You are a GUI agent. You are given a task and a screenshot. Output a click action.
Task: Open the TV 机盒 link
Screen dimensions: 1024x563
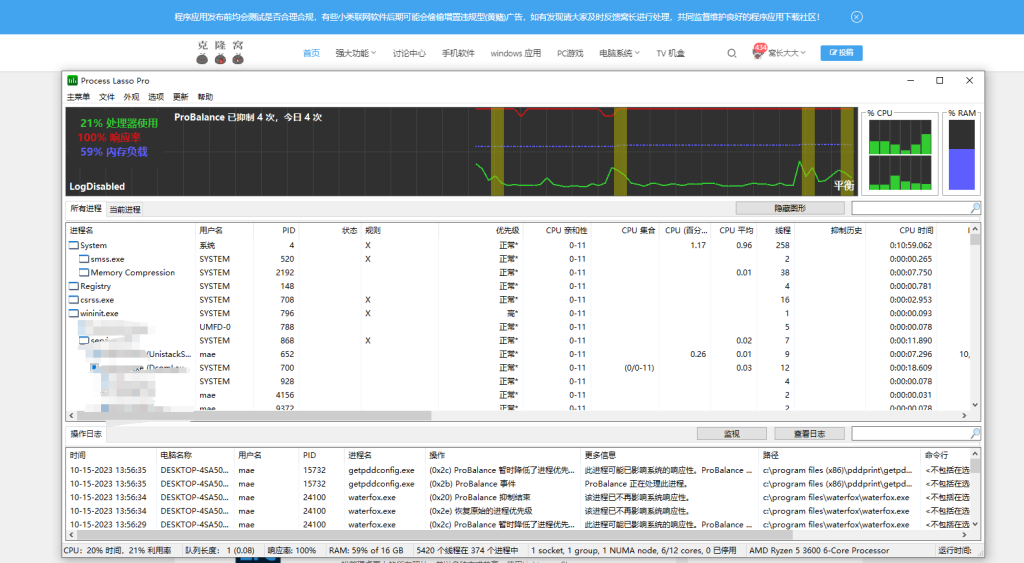click(670, 54)
